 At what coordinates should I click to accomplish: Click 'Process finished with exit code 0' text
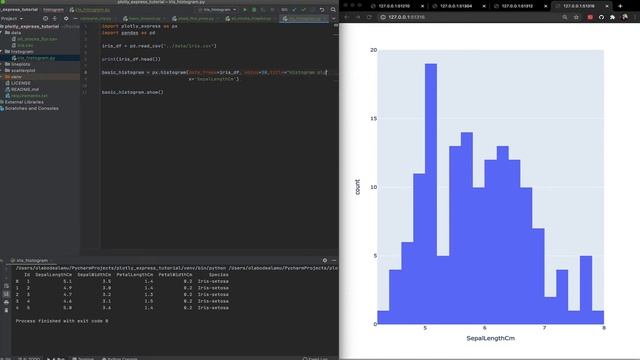(62, 321)
